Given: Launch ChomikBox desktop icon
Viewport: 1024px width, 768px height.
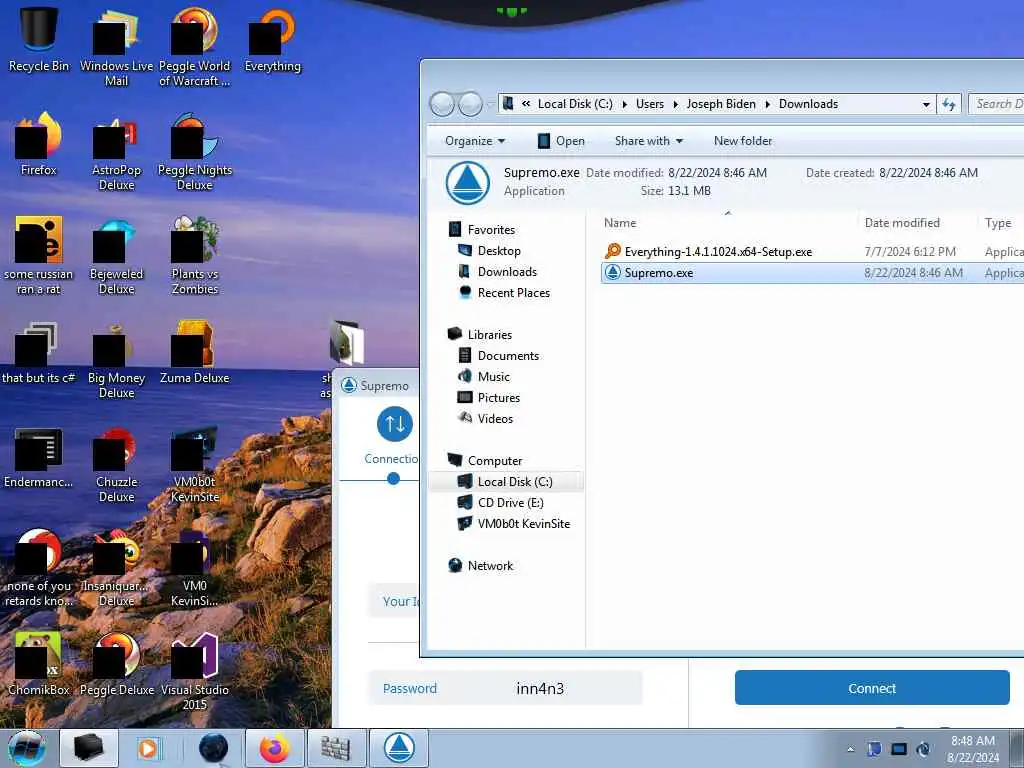Looking at the screenshot, I should click(39, 664).
